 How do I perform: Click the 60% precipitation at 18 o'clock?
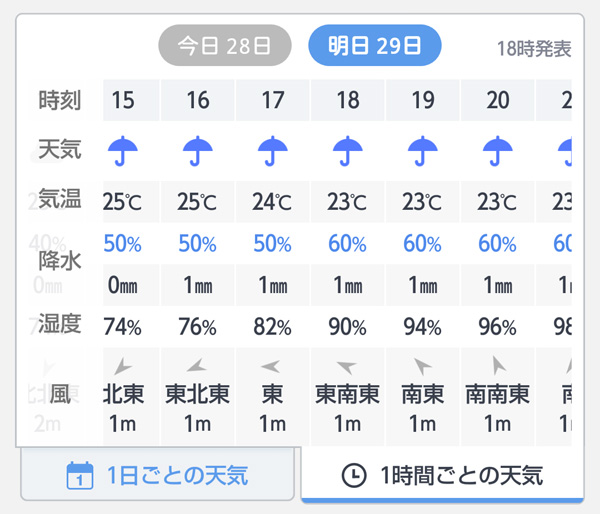348,244
